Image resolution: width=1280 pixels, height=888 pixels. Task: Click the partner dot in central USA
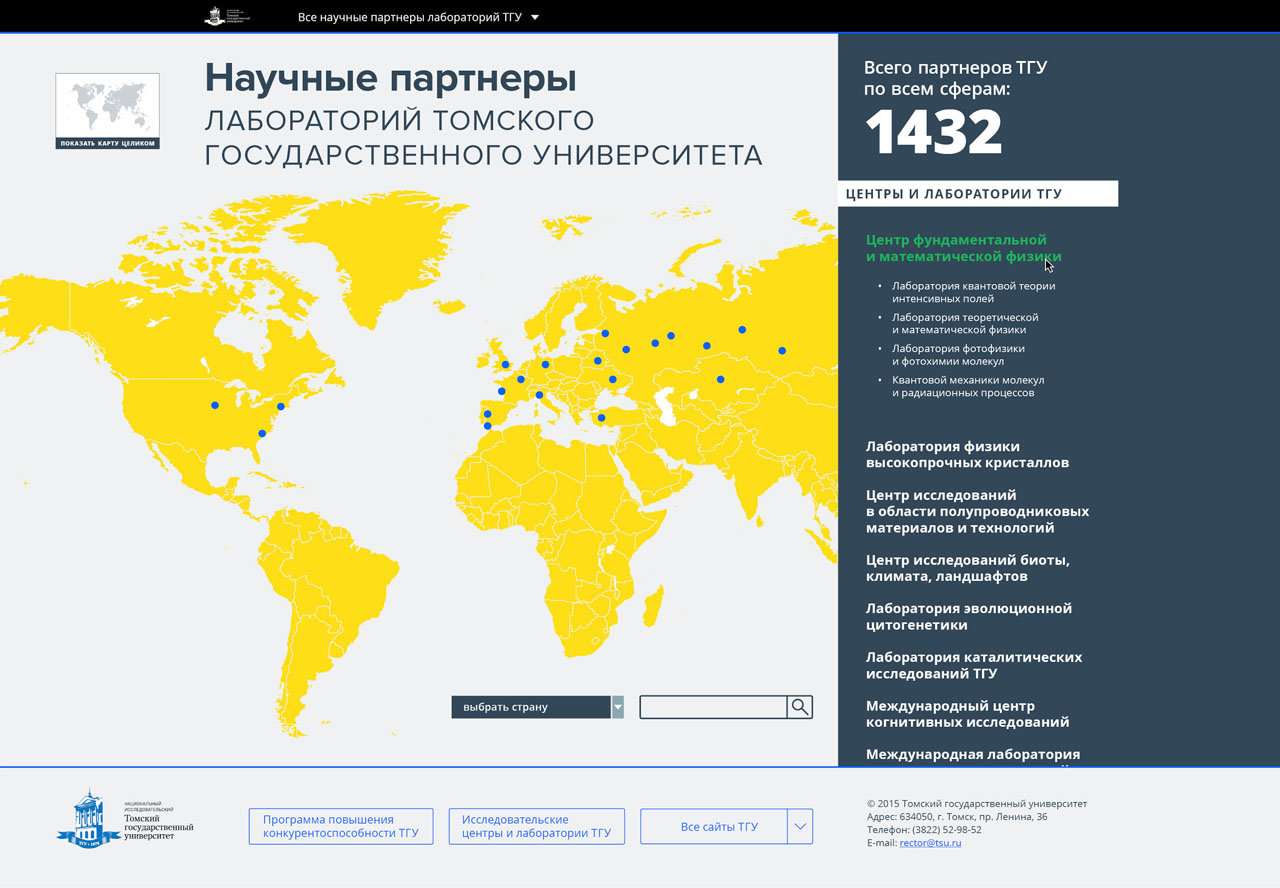click(215, 405)
